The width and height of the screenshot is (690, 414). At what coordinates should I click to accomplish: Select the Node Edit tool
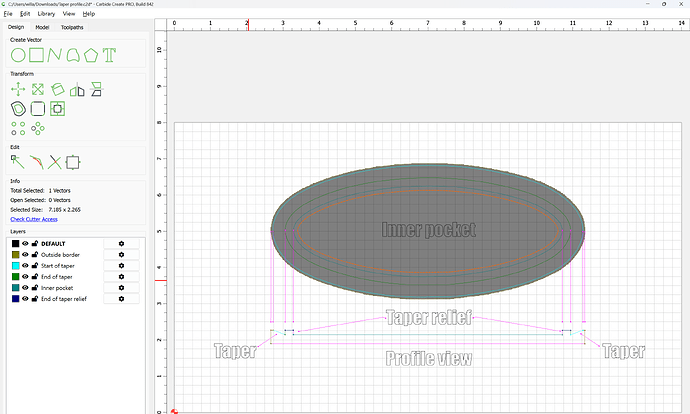18,161
